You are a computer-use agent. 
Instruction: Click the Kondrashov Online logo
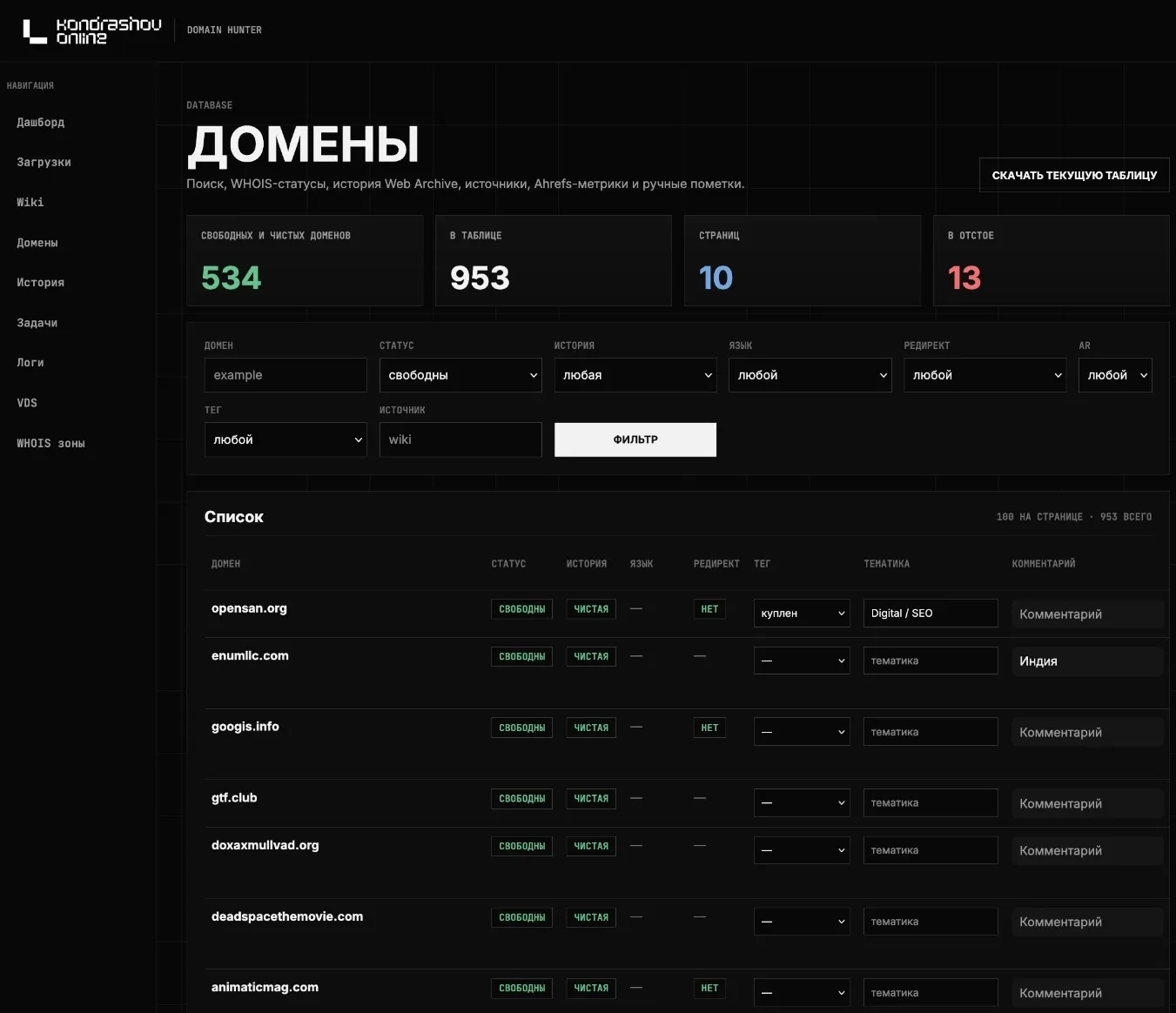point(91,30)
